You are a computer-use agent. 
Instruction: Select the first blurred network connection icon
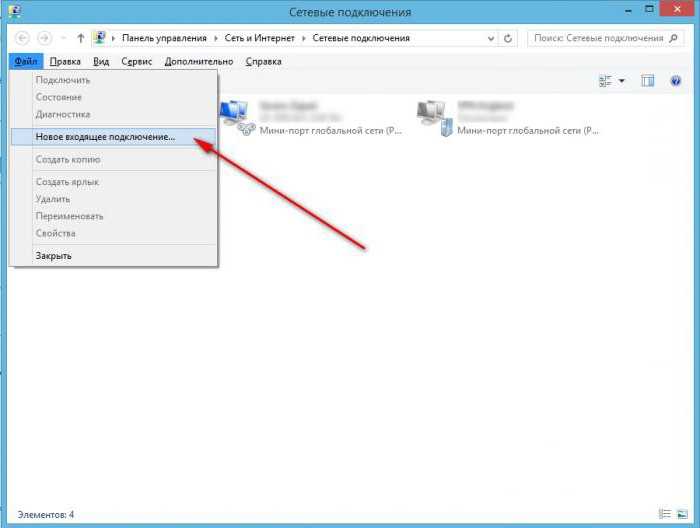[237, 118]
